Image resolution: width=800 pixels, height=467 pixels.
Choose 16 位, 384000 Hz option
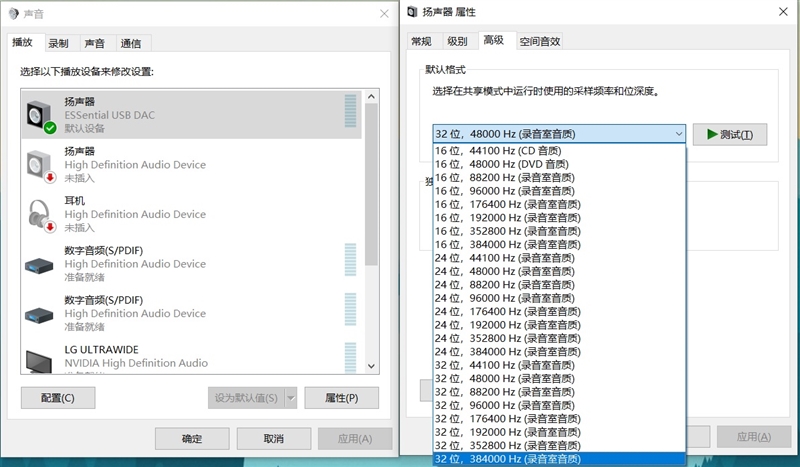(559, 244)
